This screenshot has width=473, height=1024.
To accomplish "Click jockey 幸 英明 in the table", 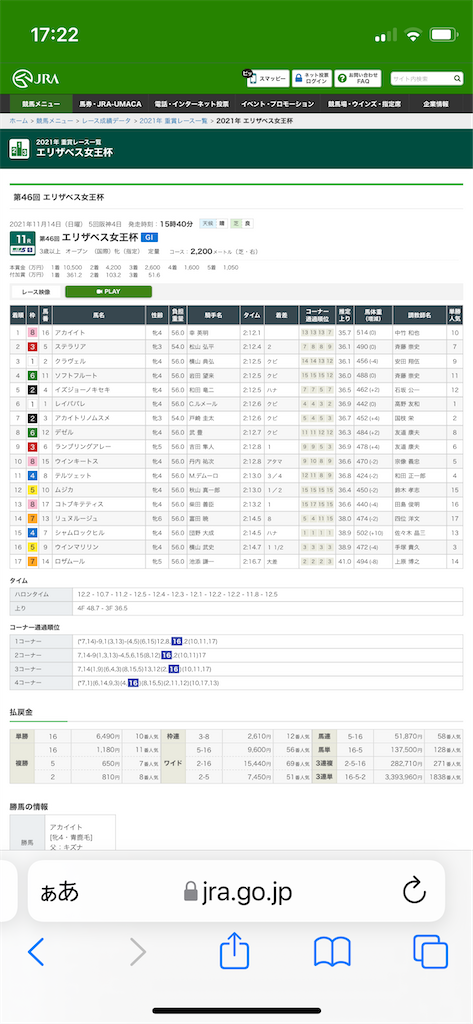I will [198, 332].
